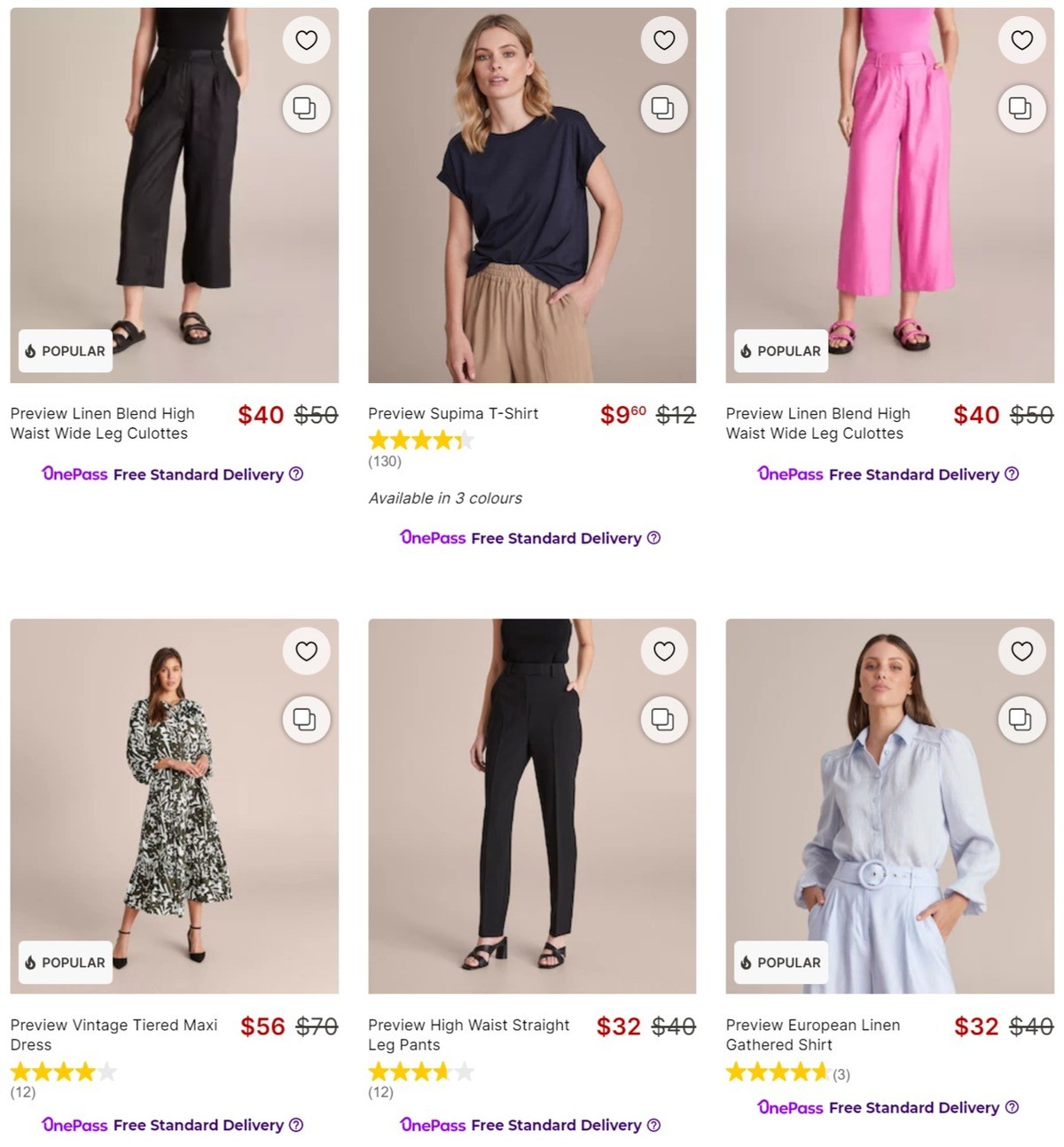Screen dimensions: 1064x1147
Task: Click help icon beside Gathered Shirt's delivery info
Action: tap(1011, 1107)
